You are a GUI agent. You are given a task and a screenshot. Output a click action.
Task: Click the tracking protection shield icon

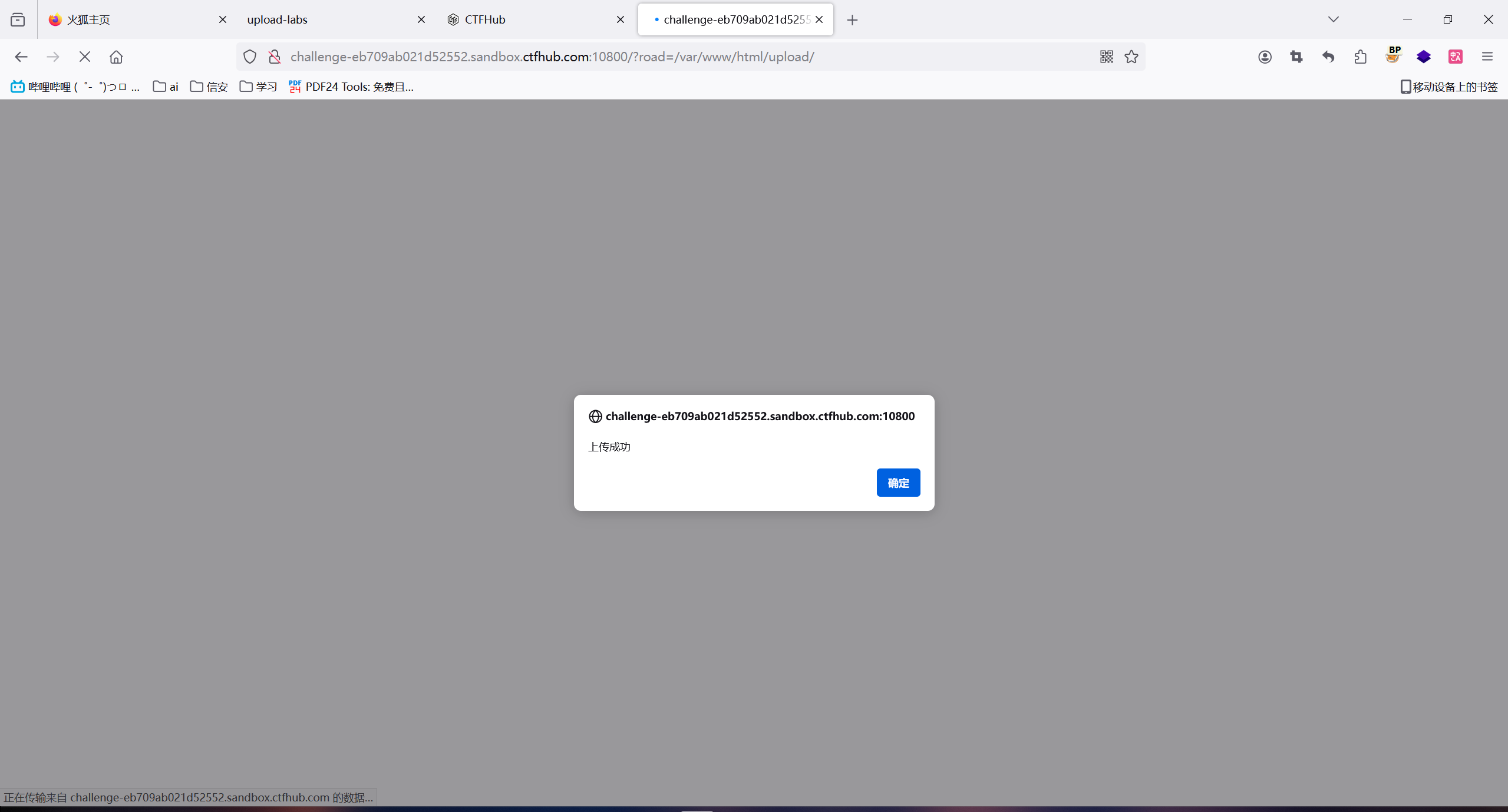[x=250, y=57]
